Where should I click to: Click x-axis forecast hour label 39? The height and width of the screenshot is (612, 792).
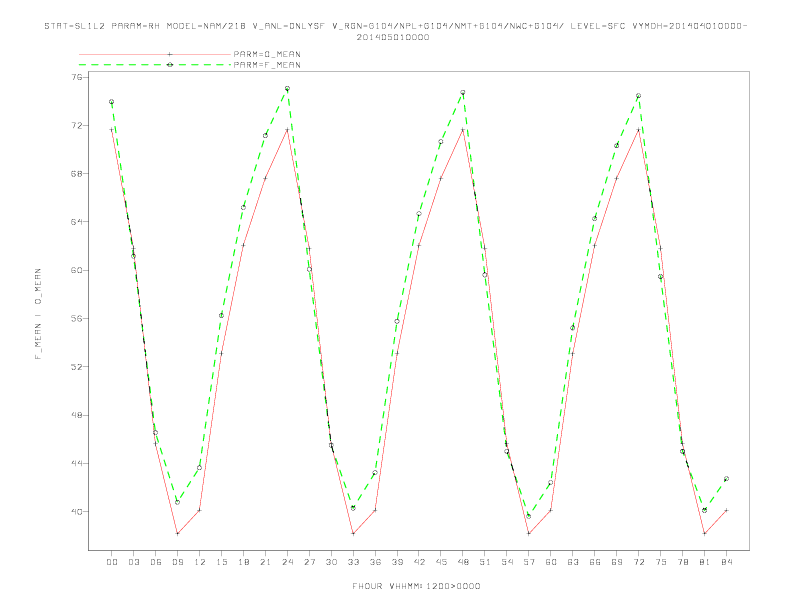tap(397, 562)
